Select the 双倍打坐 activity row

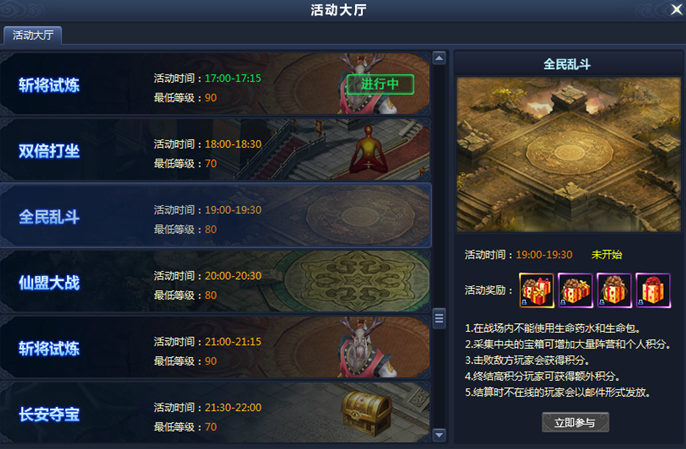click(x=215, y=150)
